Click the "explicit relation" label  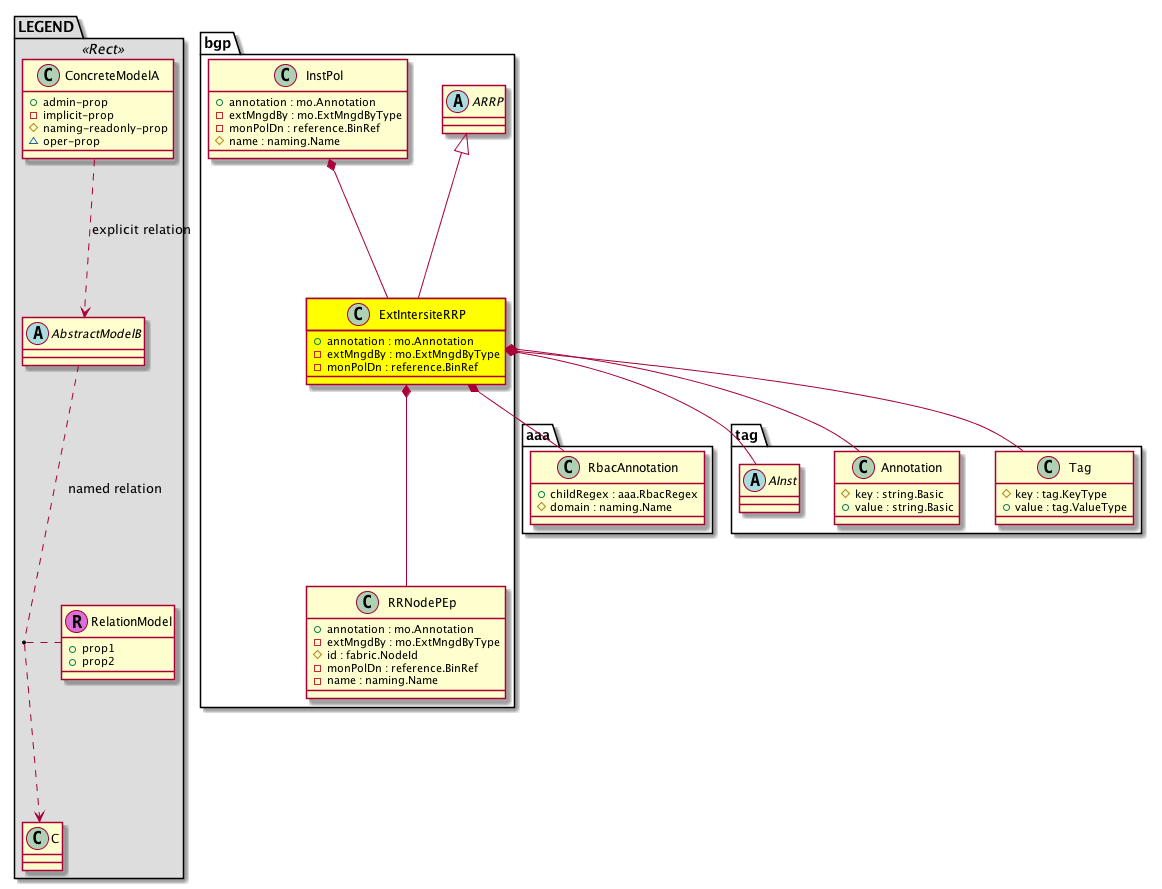[140, 230]
